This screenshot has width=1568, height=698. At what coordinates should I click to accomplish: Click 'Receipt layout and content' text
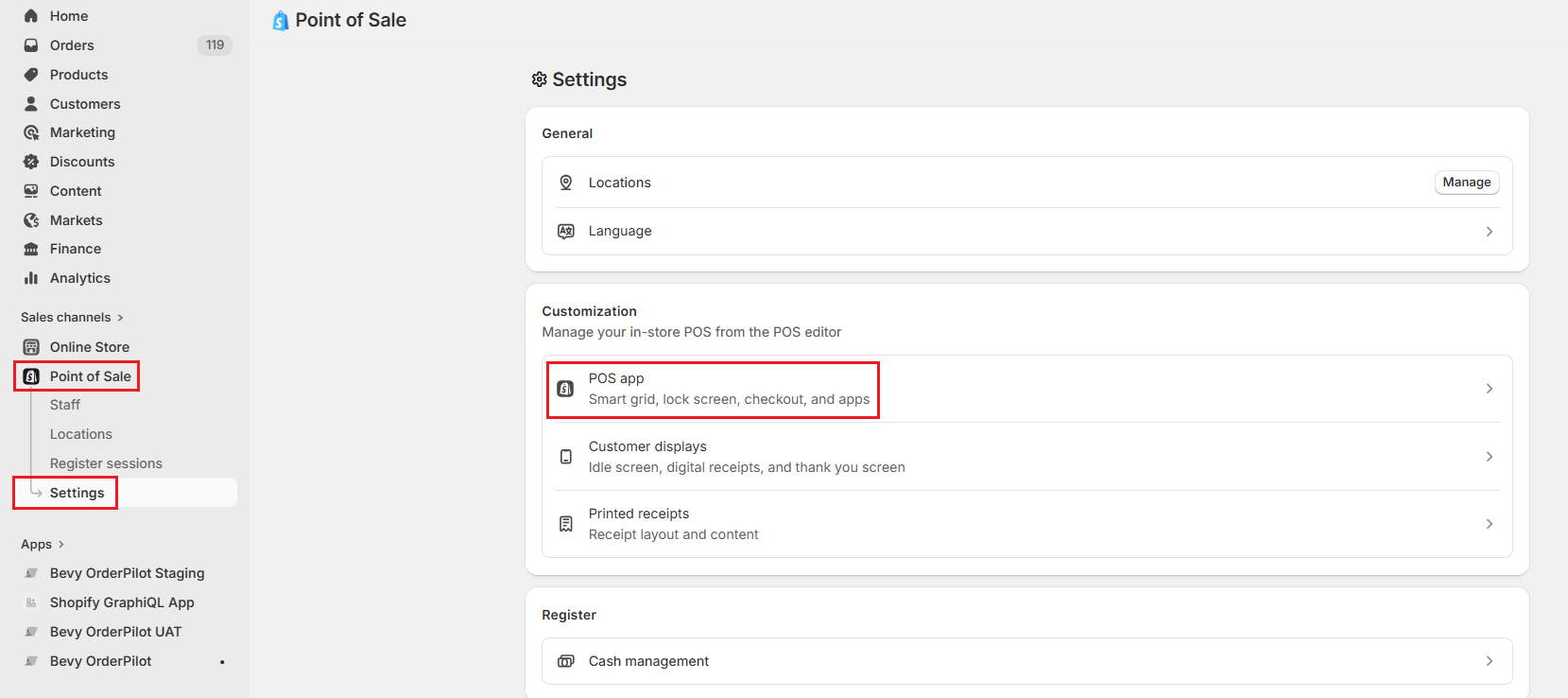pyautogui.click(x=674, y=534)
